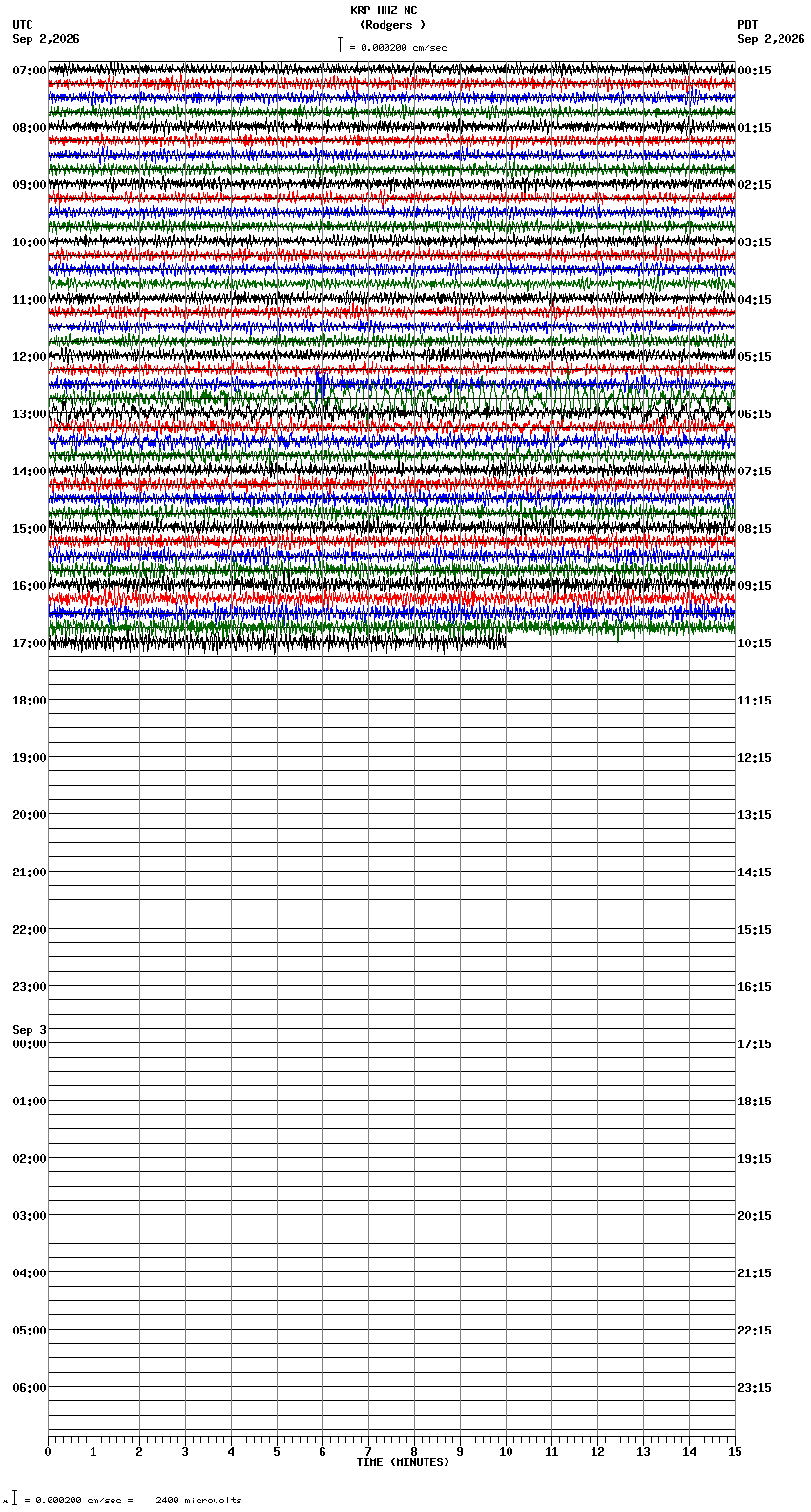Image resolution: width=811 pixels, height=1512 pixels.
Task: Click the 'PDT' label at top right
Action: pos(748,25)
